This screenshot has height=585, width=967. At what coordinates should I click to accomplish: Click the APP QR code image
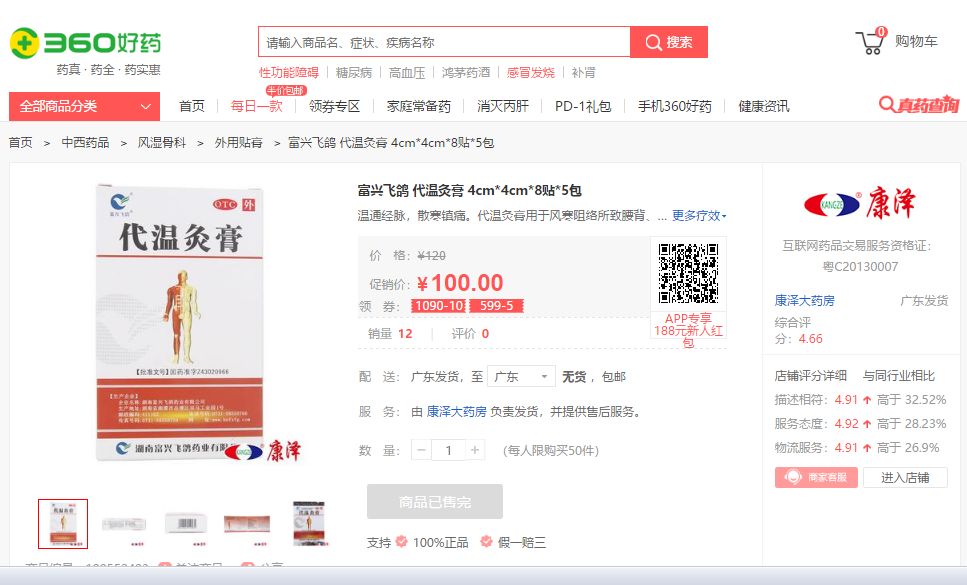click(688, 274)
